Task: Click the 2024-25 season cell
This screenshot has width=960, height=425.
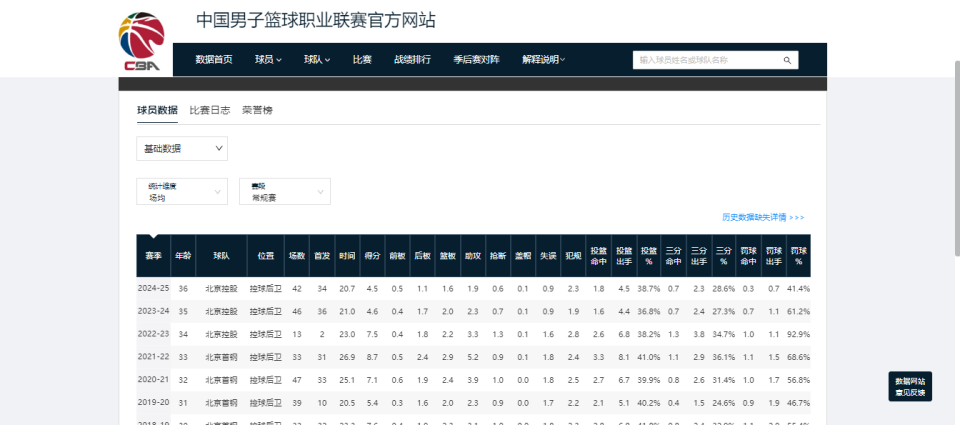Action: pos(154,288)
